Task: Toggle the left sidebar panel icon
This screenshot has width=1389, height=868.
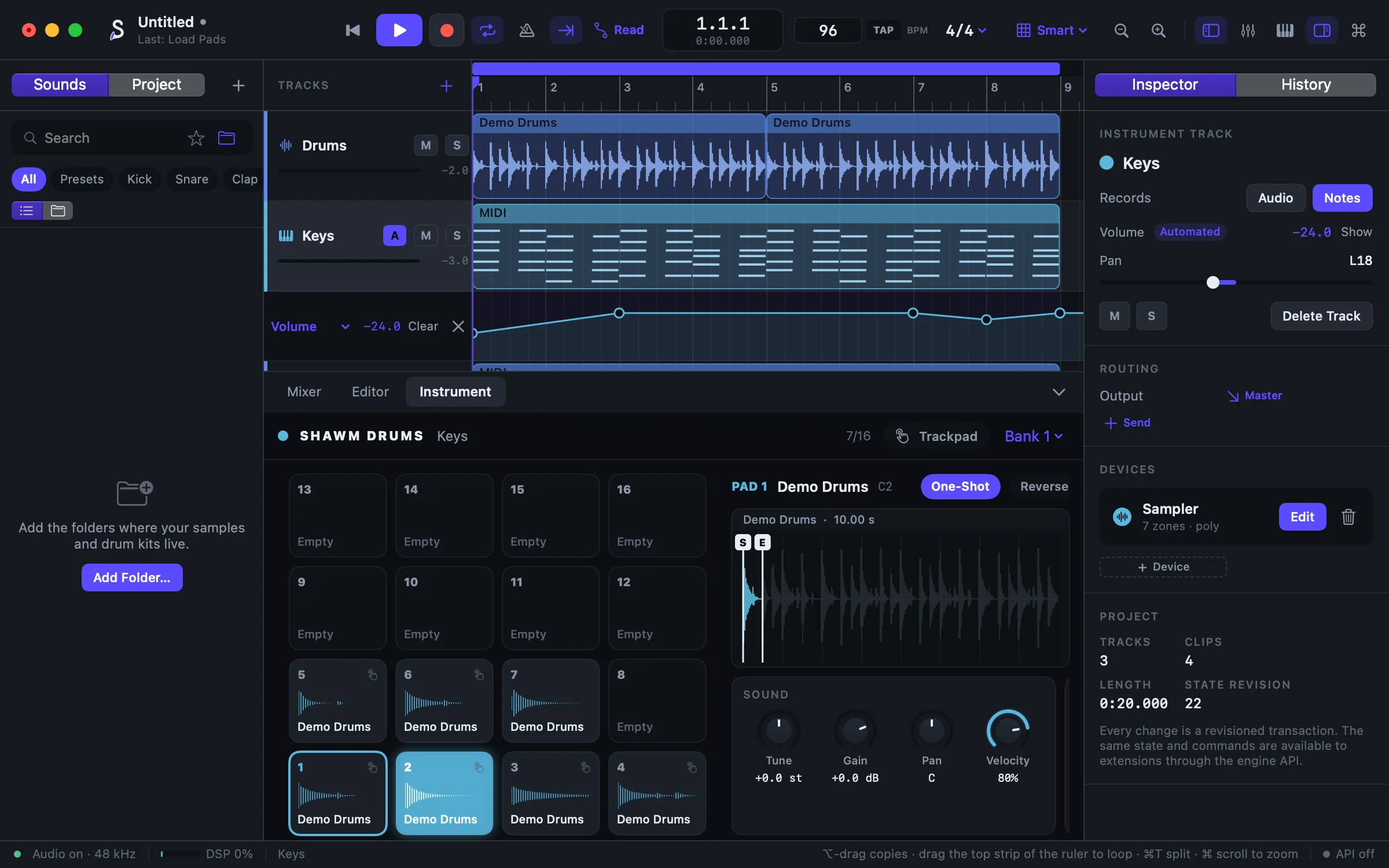Action: point(1211,30)
